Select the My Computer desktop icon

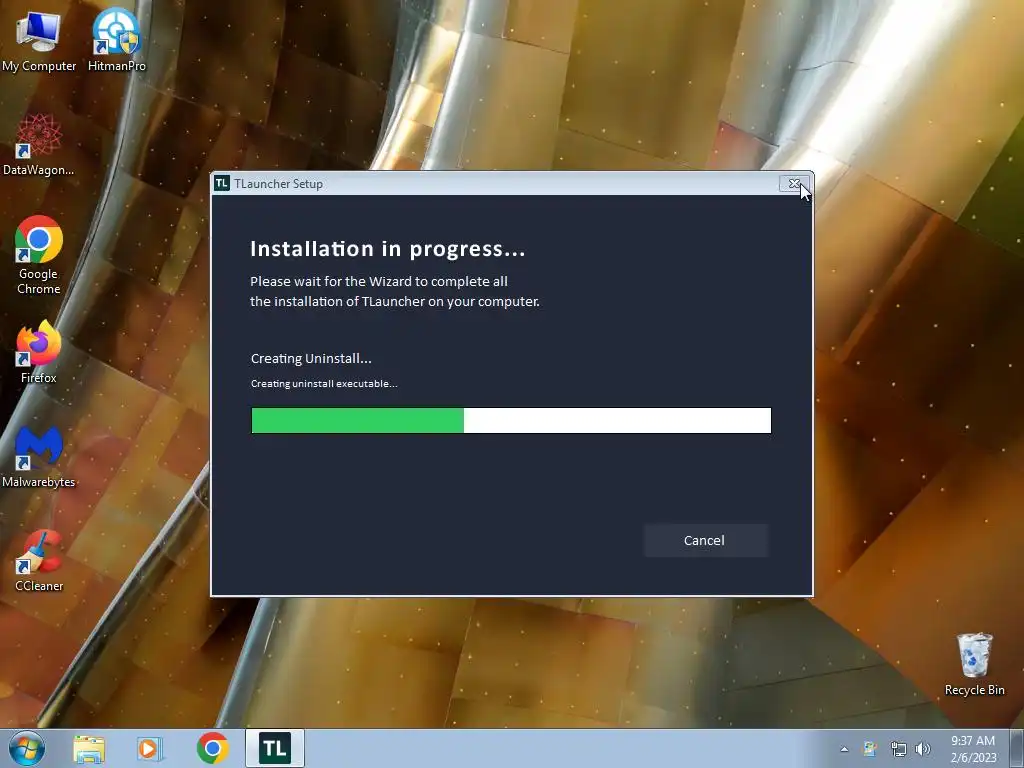pos(39,42)
